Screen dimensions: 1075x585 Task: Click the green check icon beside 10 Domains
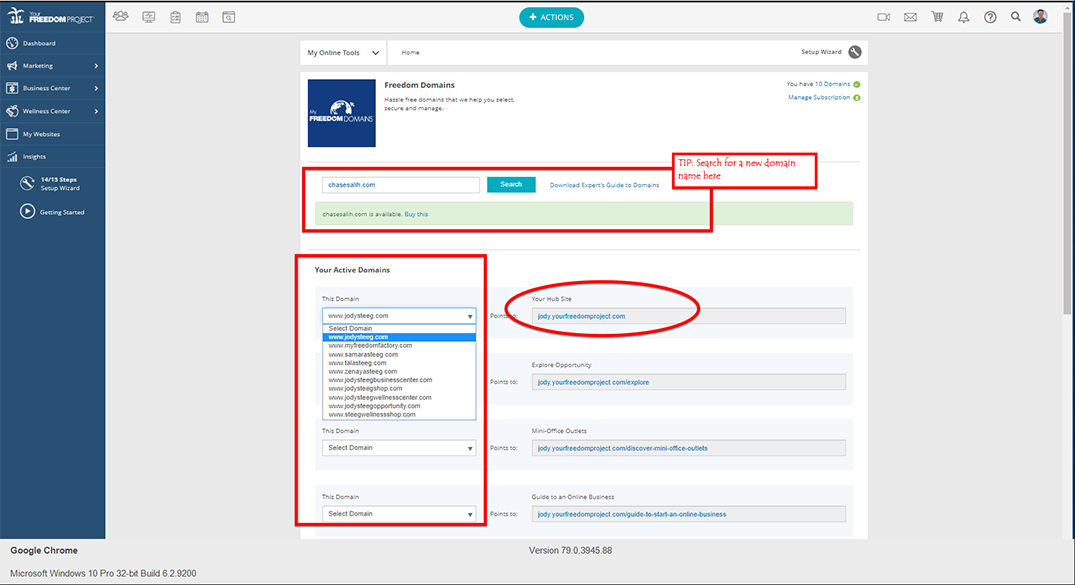point(857,84)
